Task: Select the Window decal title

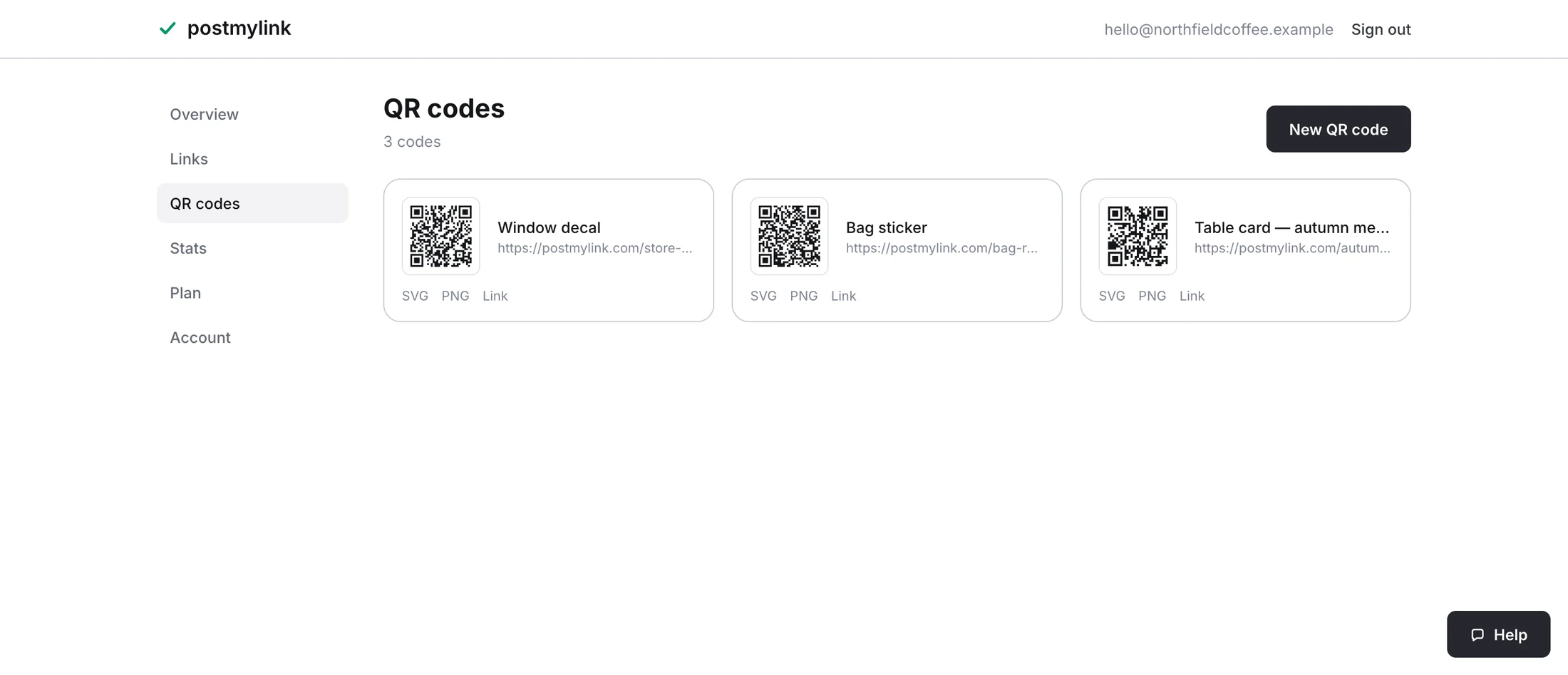Action: coord(549,227)
